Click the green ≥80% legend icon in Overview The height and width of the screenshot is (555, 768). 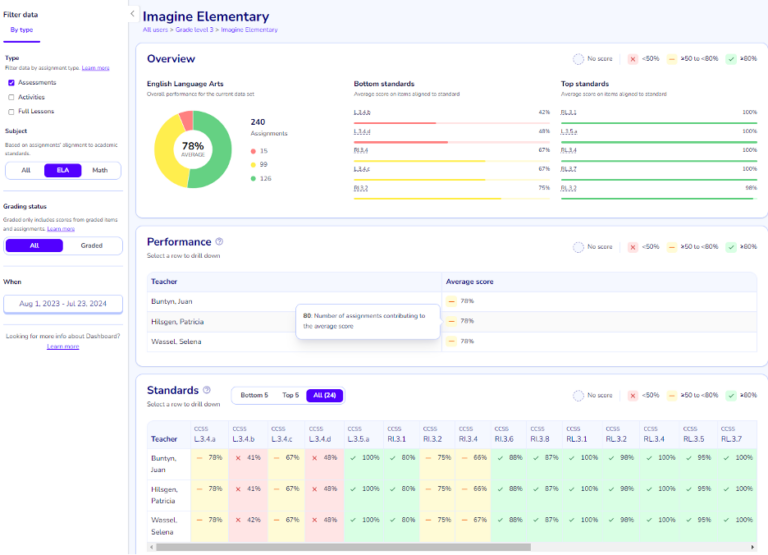731,59
